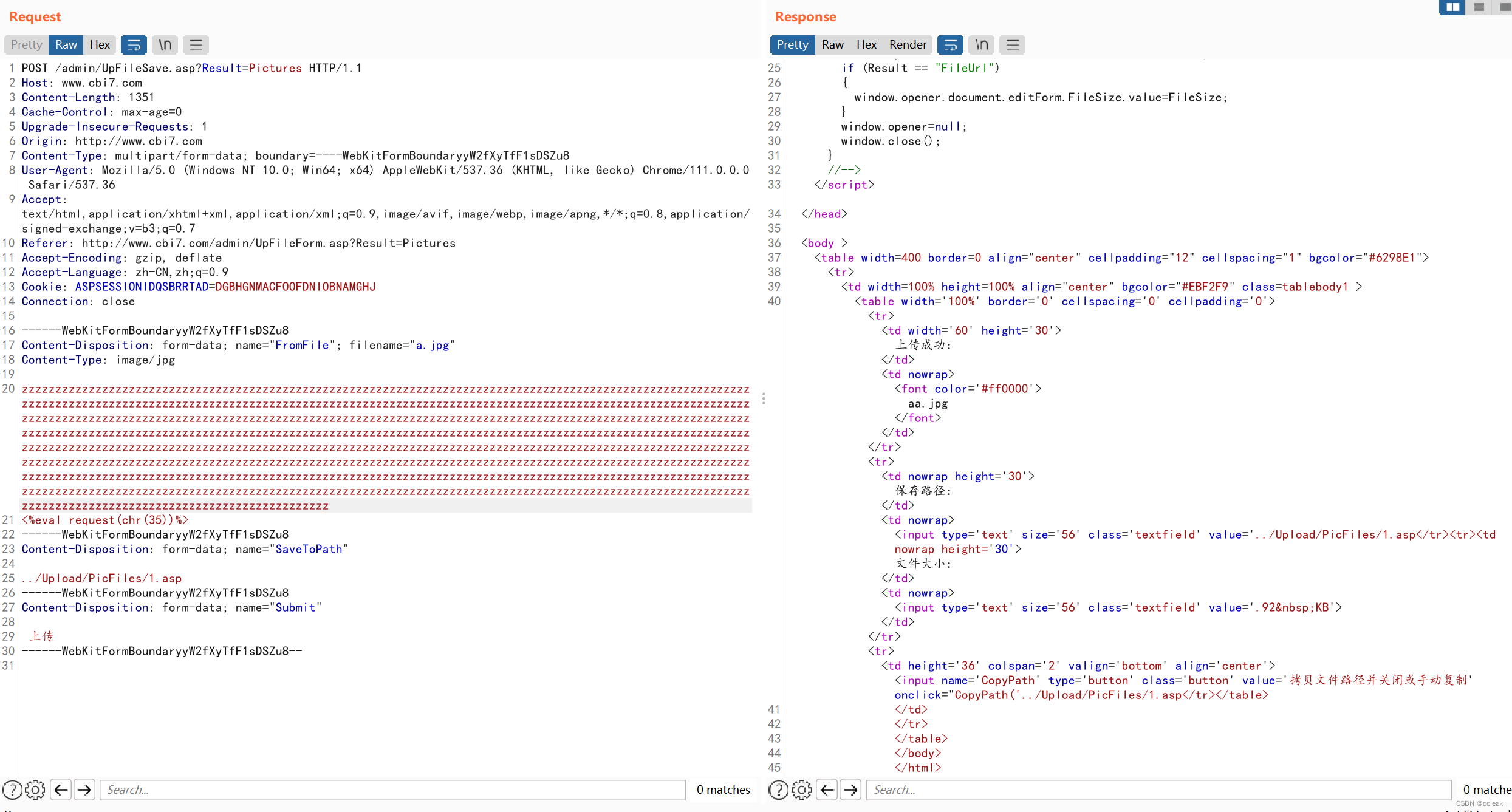This screenshot has width=1512, height=812.
Task: Click inside the Response search input field
Action: coord(1154,790)
